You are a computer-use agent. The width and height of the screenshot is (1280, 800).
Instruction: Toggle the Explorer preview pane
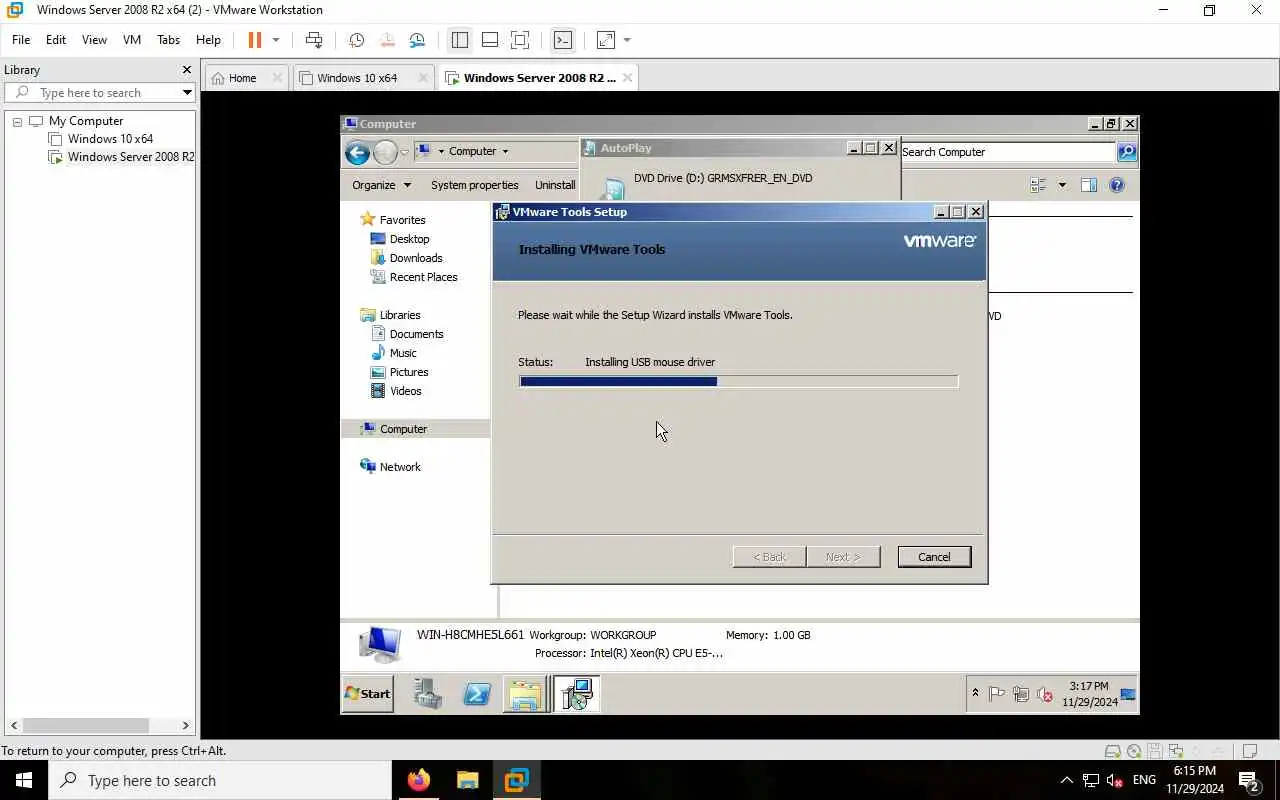(1089, 185)
